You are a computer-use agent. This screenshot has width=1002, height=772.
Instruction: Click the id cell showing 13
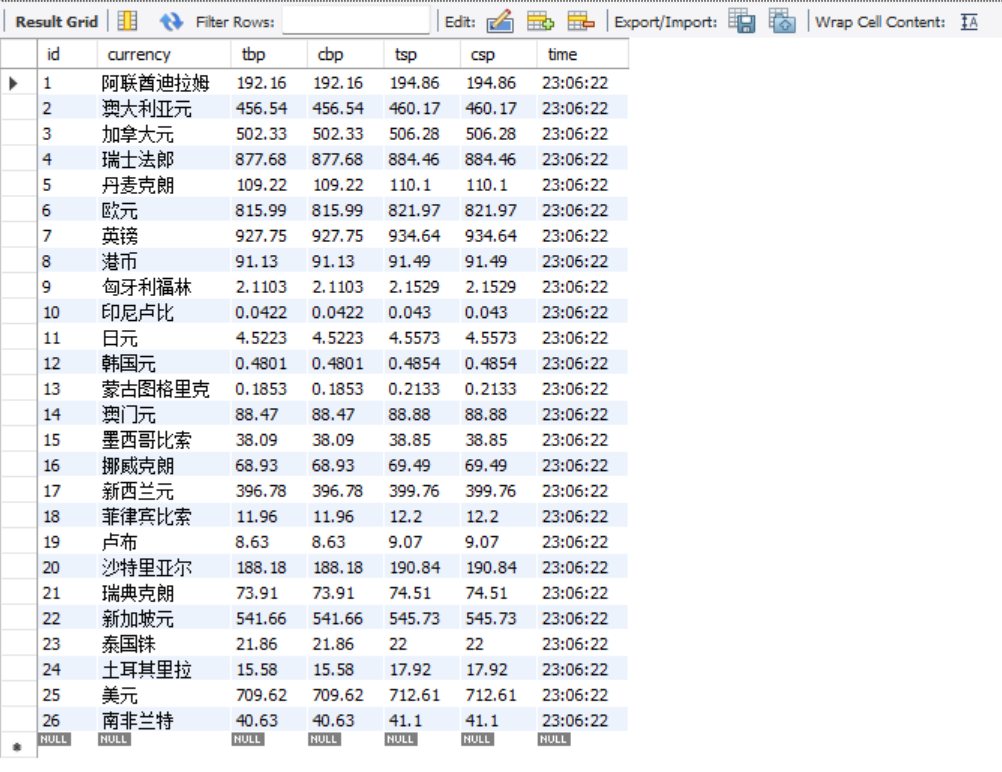pos(68,389)
